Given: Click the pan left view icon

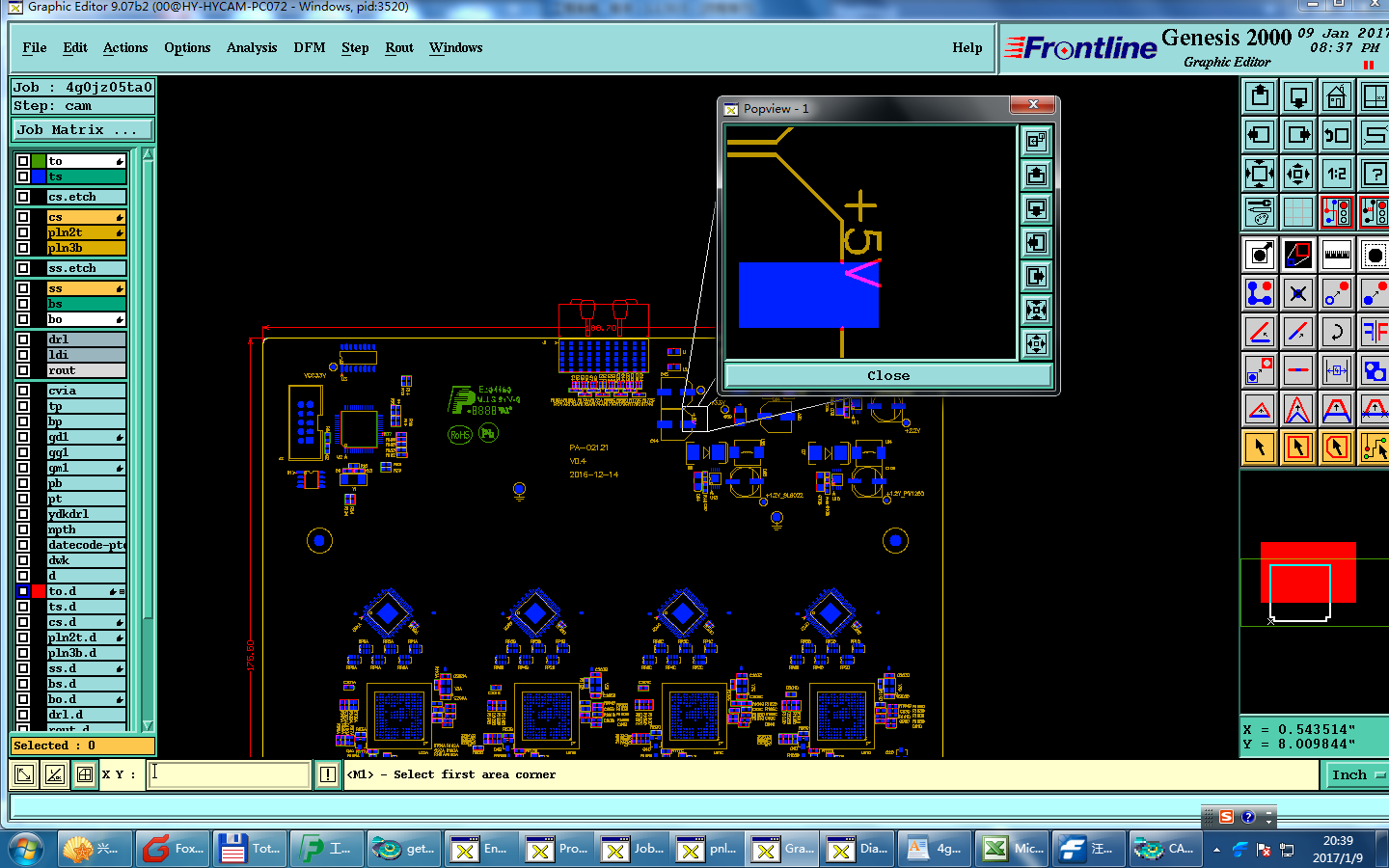Looking at the screenshot, I should [x=1260, y=135].
